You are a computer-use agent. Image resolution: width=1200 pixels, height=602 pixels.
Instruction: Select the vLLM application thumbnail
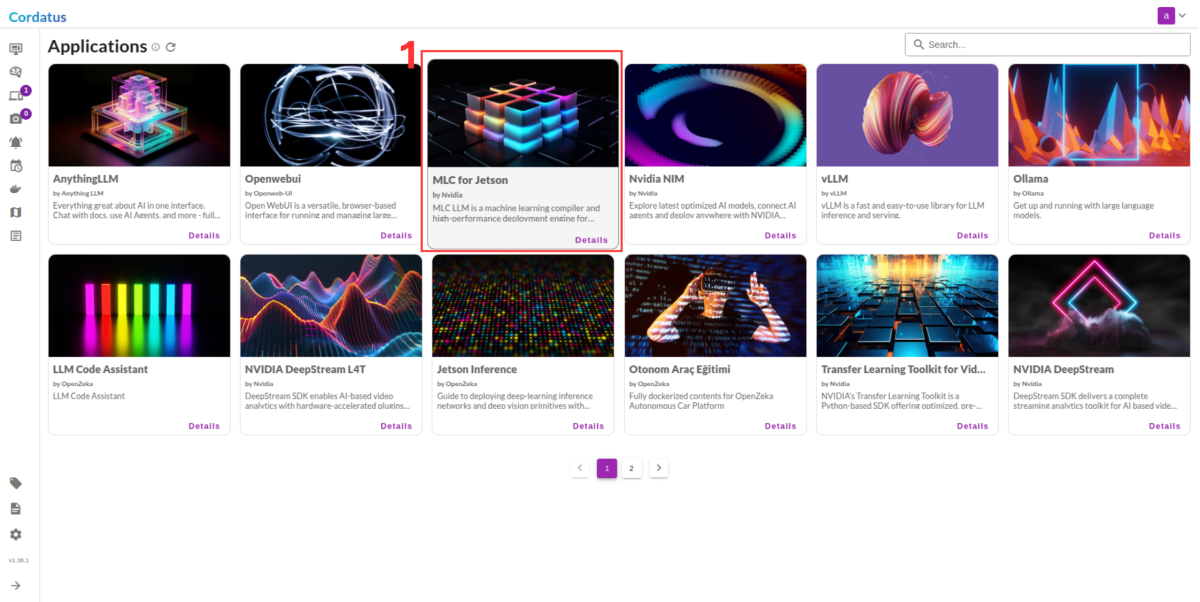(907, 115)
